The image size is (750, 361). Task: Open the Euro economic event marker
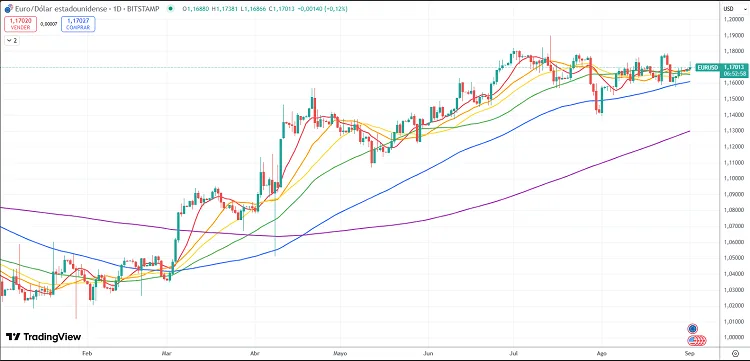click(692, 328)
